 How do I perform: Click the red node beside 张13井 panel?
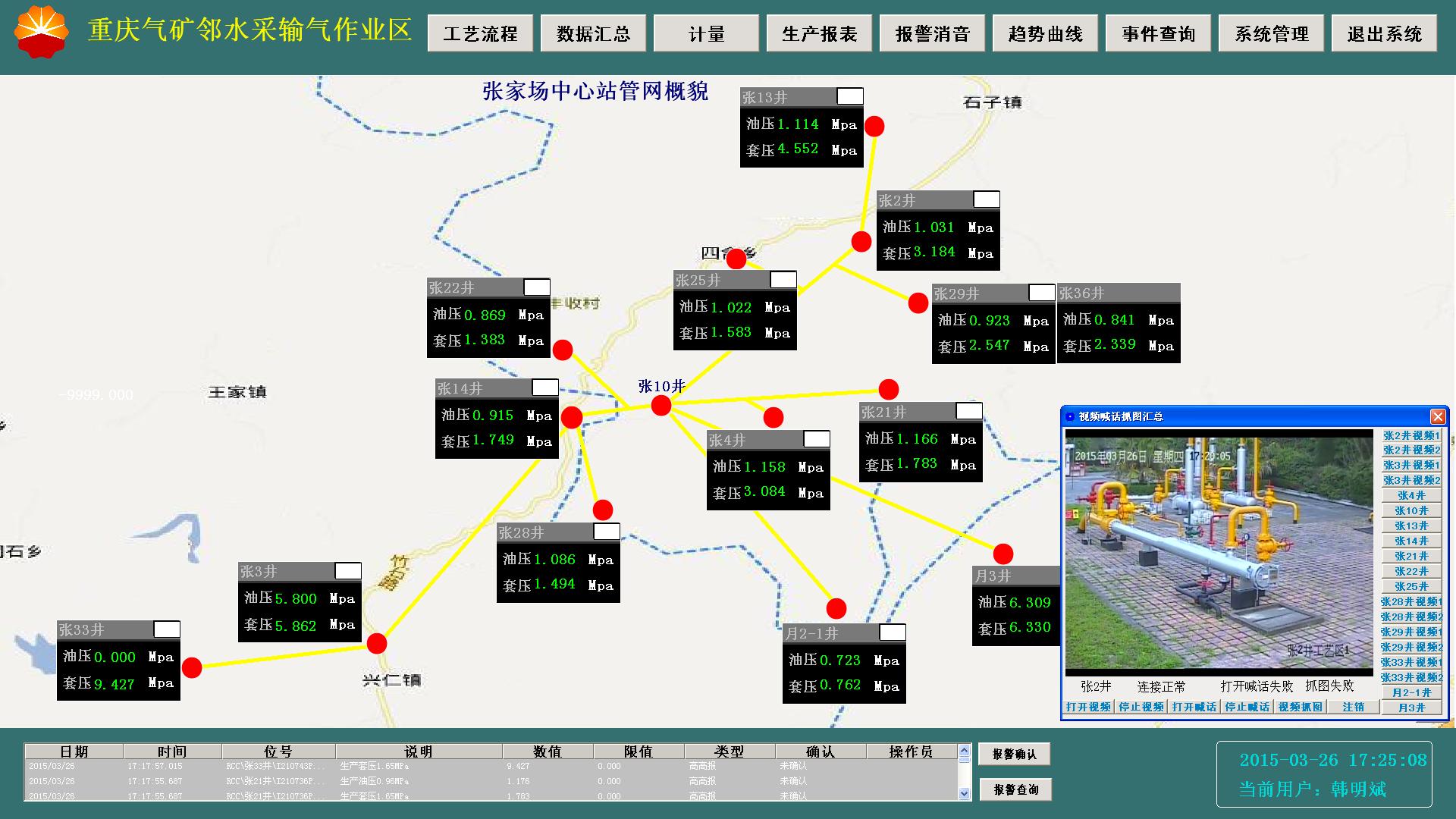874,126
